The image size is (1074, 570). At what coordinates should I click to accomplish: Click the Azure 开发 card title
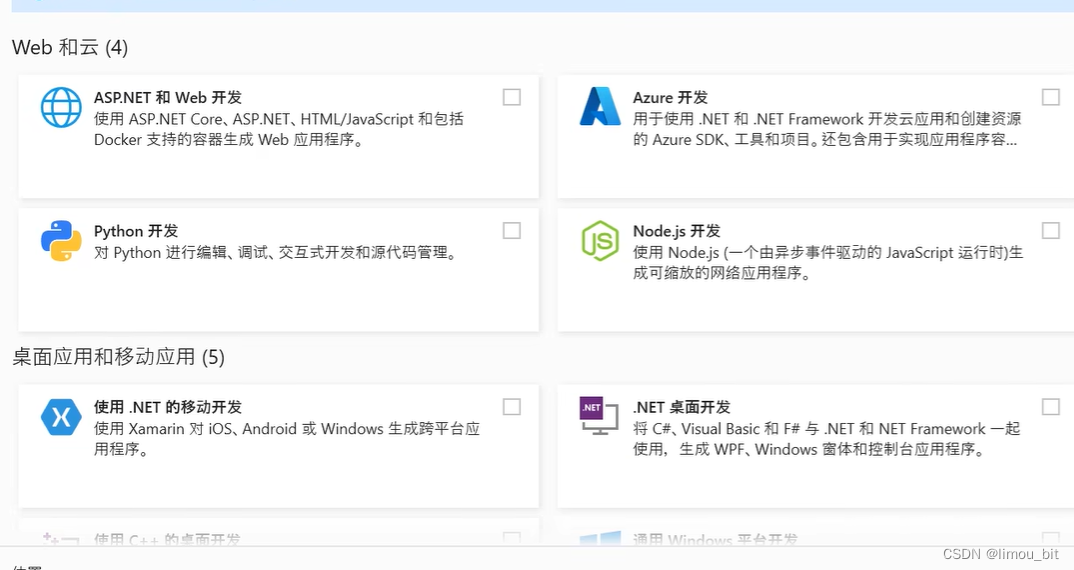[670, 98]
